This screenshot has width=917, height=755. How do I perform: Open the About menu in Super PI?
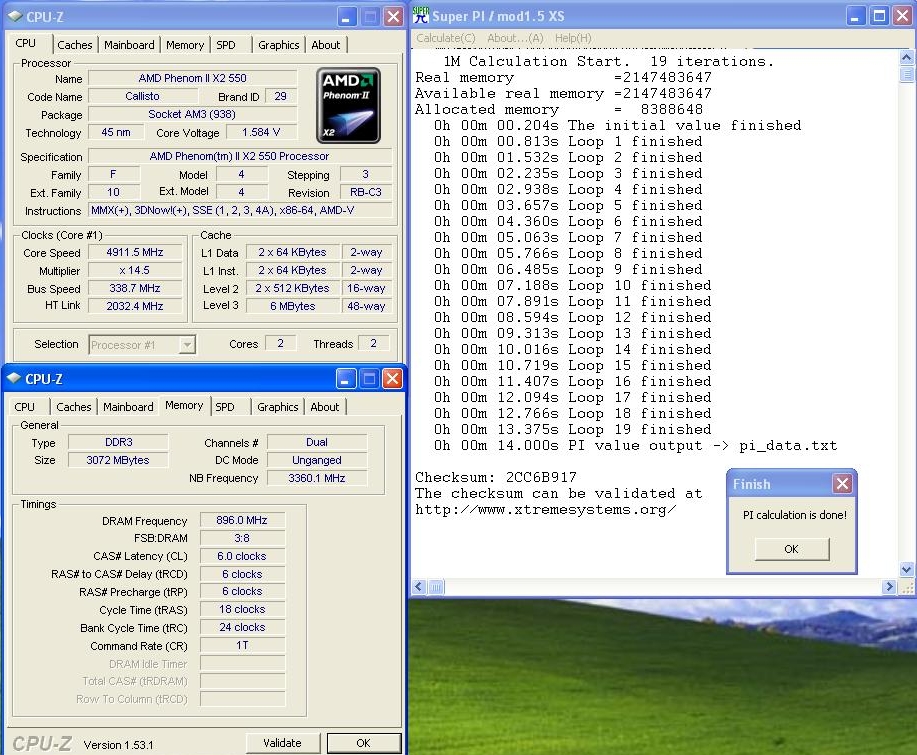(x=515, y=38)
